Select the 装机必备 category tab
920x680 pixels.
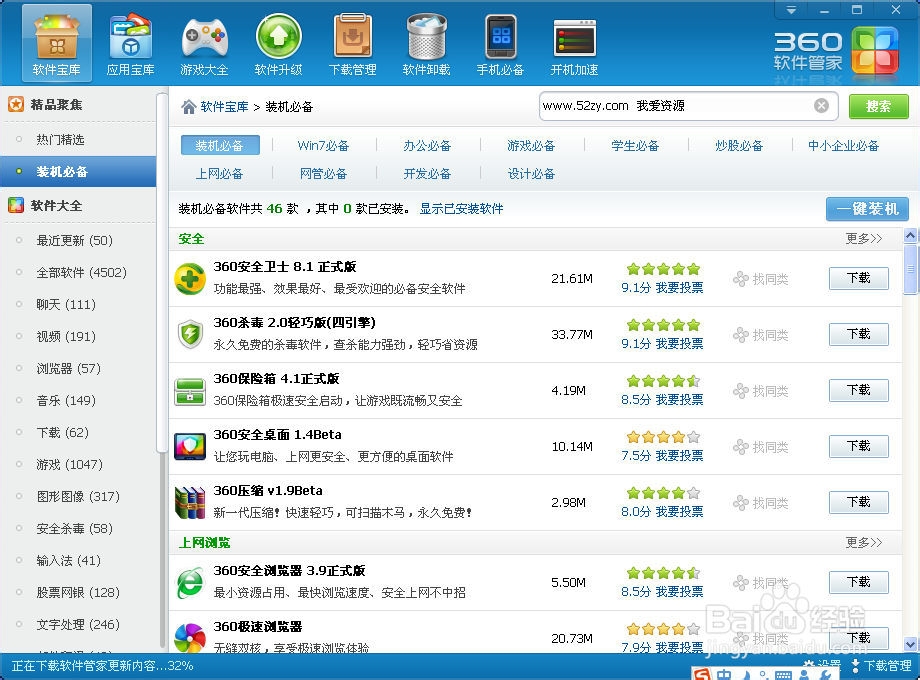(x=219, y=146)
